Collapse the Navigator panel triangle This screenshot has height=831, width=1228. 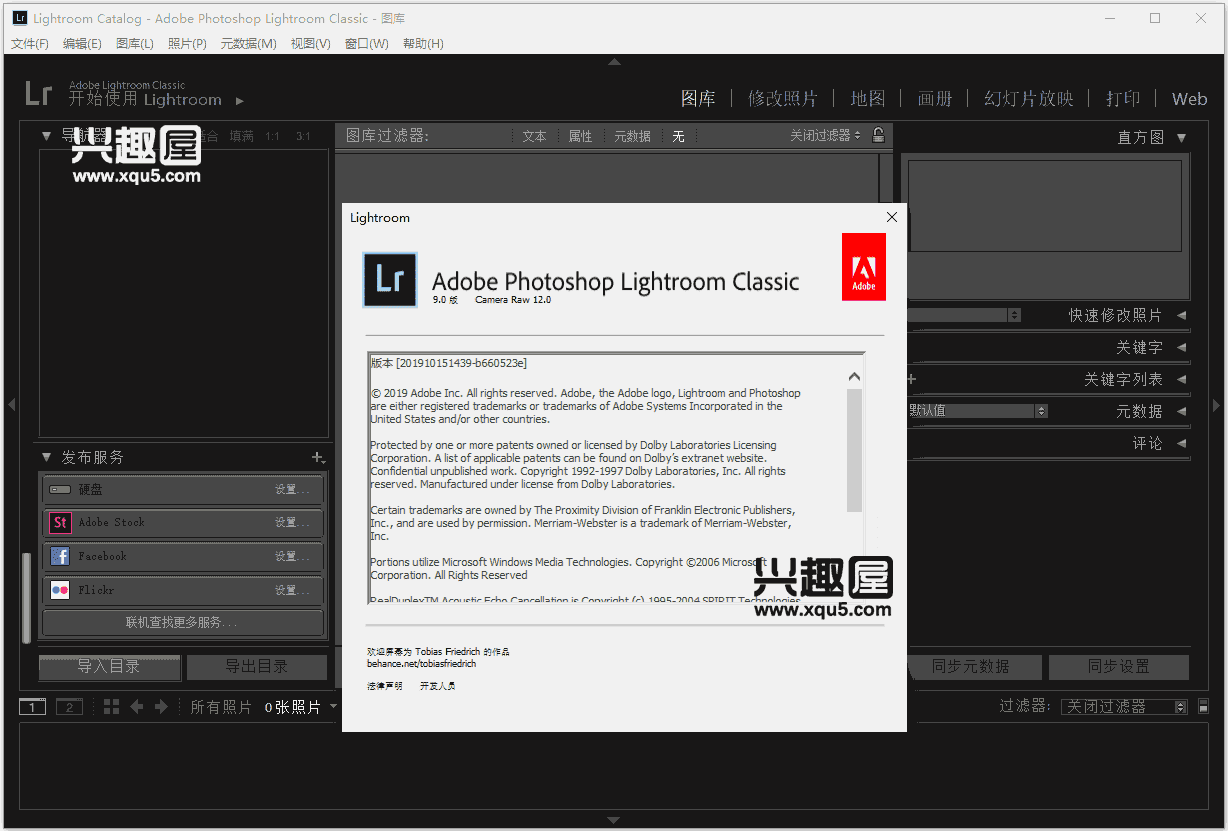tap(46, 135)
